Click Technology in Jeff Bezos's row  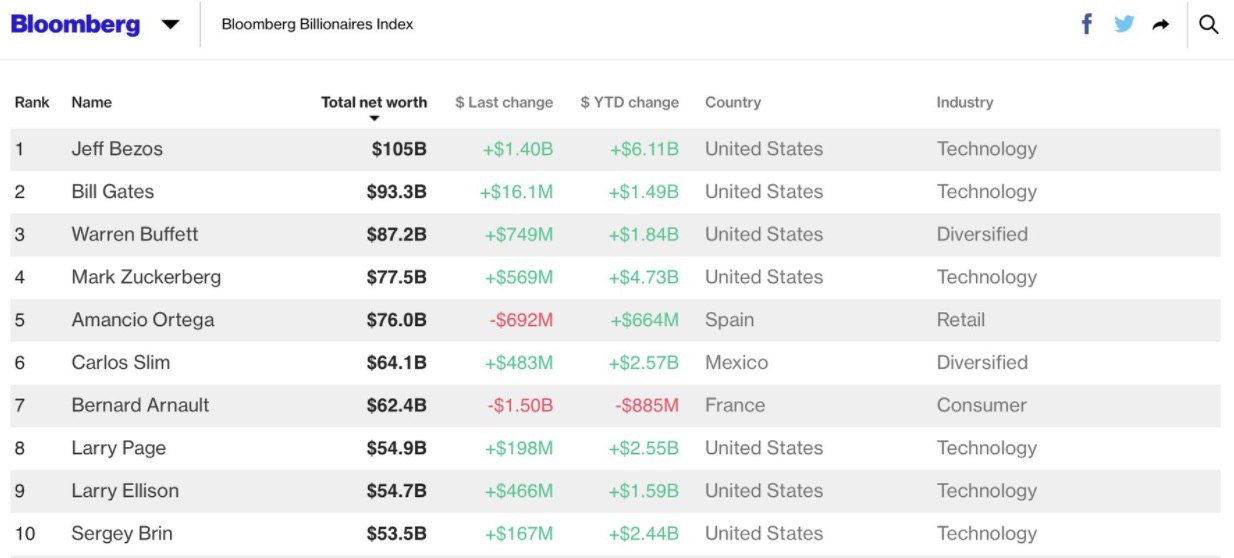[987, 149]
